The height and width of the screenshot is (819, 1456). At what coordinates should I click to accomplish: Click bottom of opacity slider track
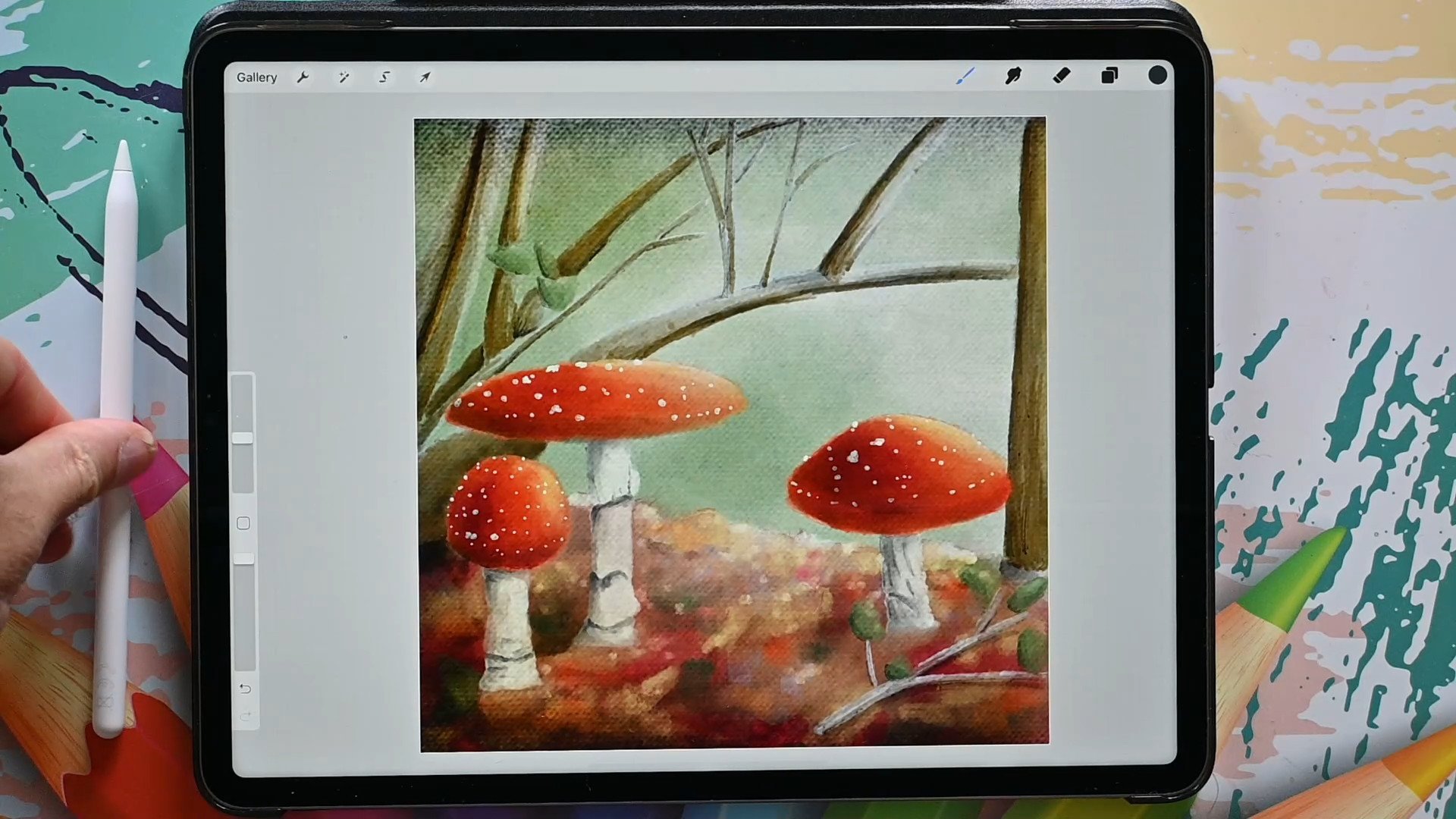coord(243,664)
